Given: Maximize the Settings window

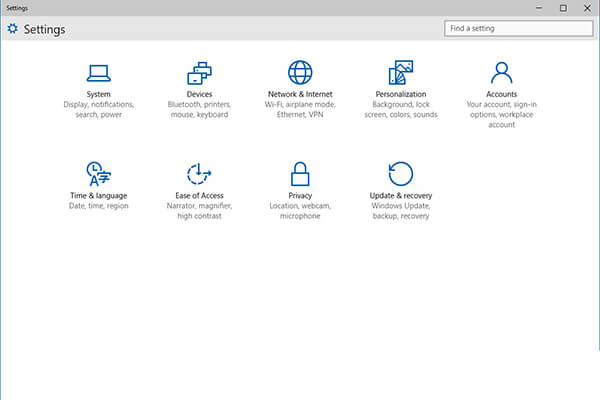Looking at the screenshot, I should pyautogui.click(x=563, y=8).
